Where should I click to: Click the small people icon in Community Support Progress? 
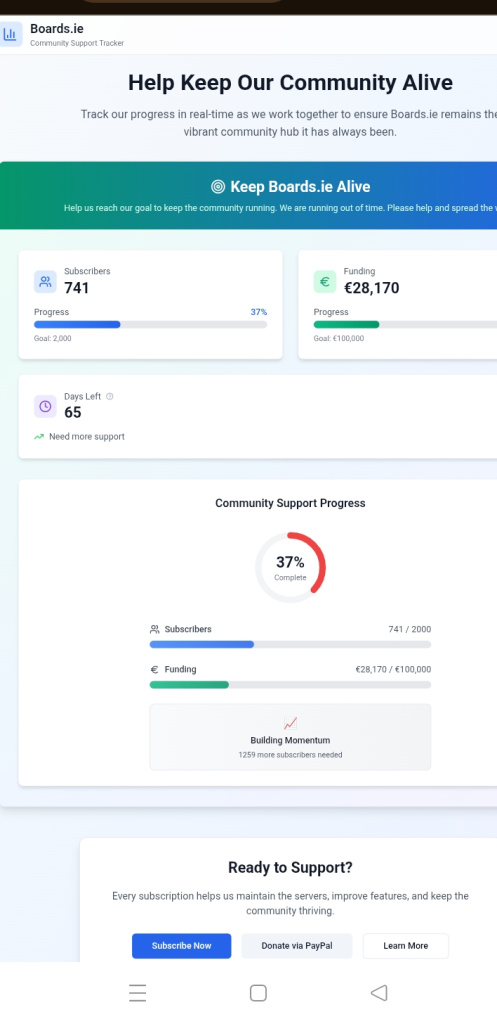coord(155,630)
